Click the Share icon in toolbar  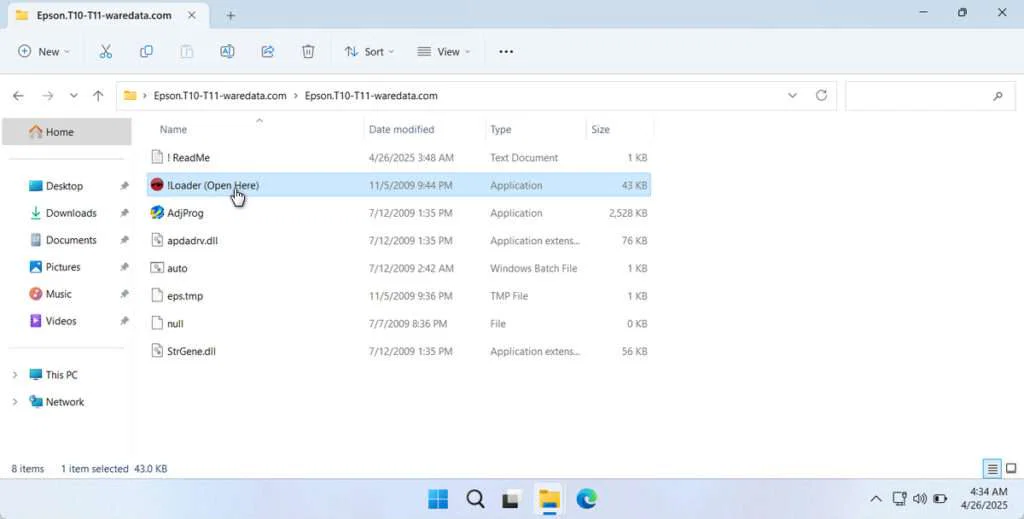click(x=268, y=52)
